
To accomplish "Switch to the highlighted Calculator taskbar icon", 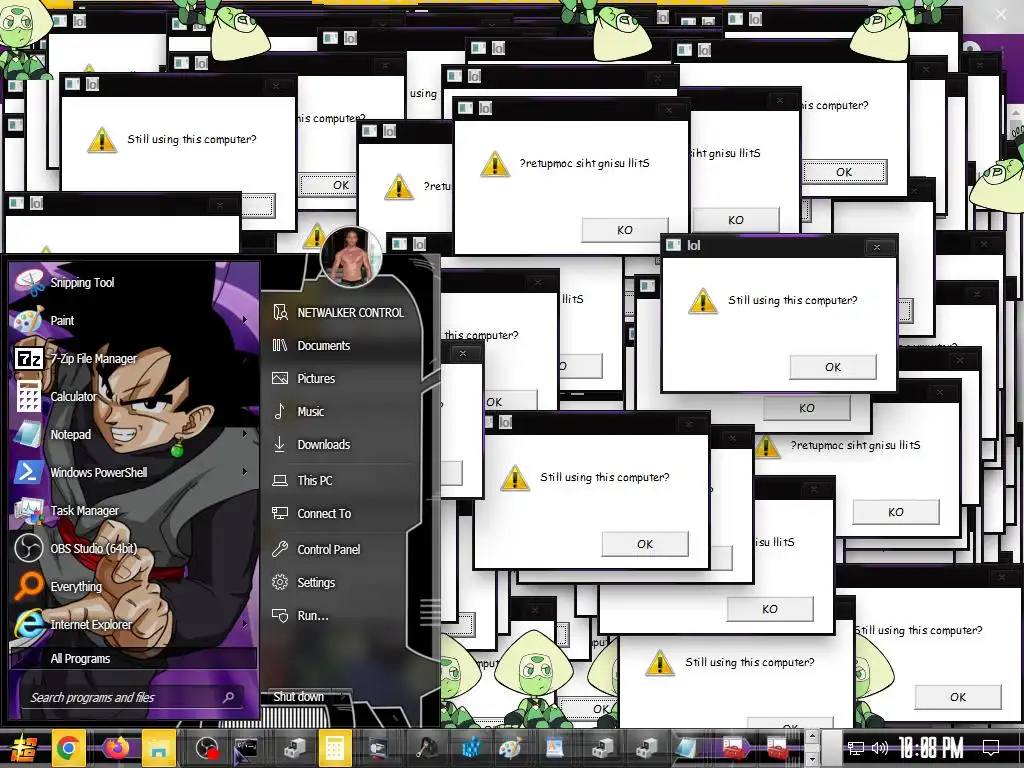I will [x=335, y=748].
